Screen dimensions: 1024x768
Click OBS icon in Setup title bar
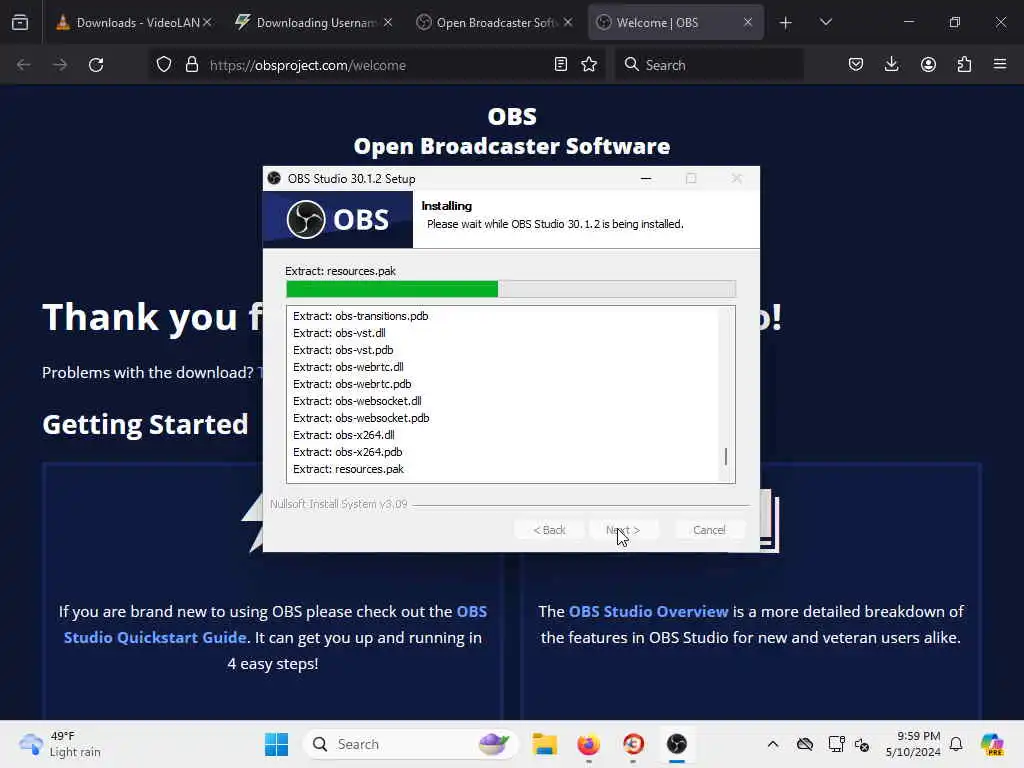274,178
